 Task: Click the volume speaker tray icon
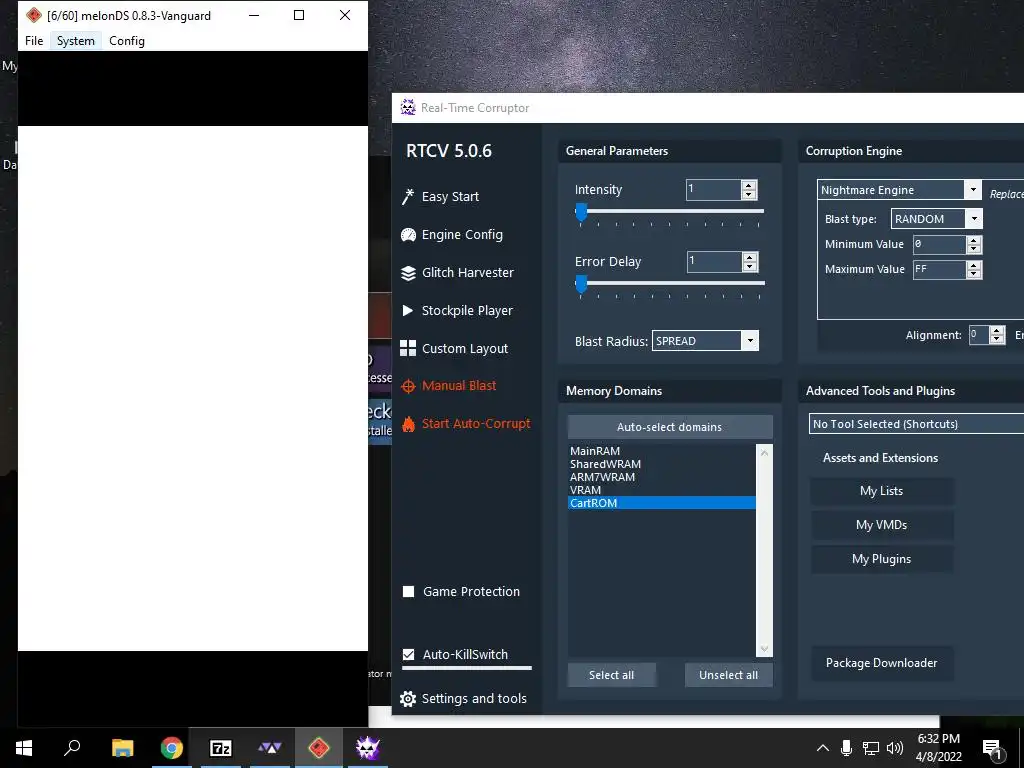coord(895,748)
